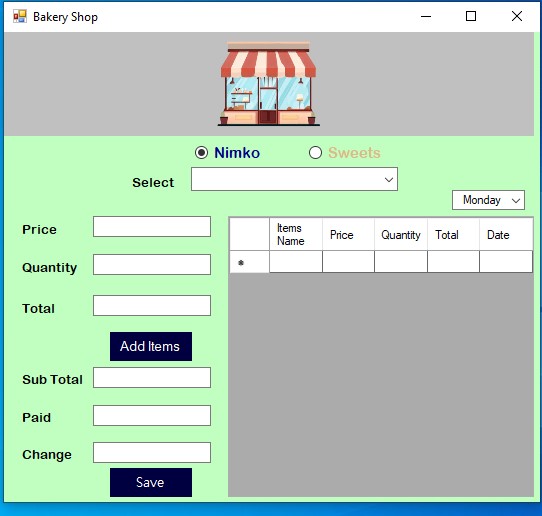Close the Bakery Shop window
This screenshot has height=516, width=542.
point(517,16)
